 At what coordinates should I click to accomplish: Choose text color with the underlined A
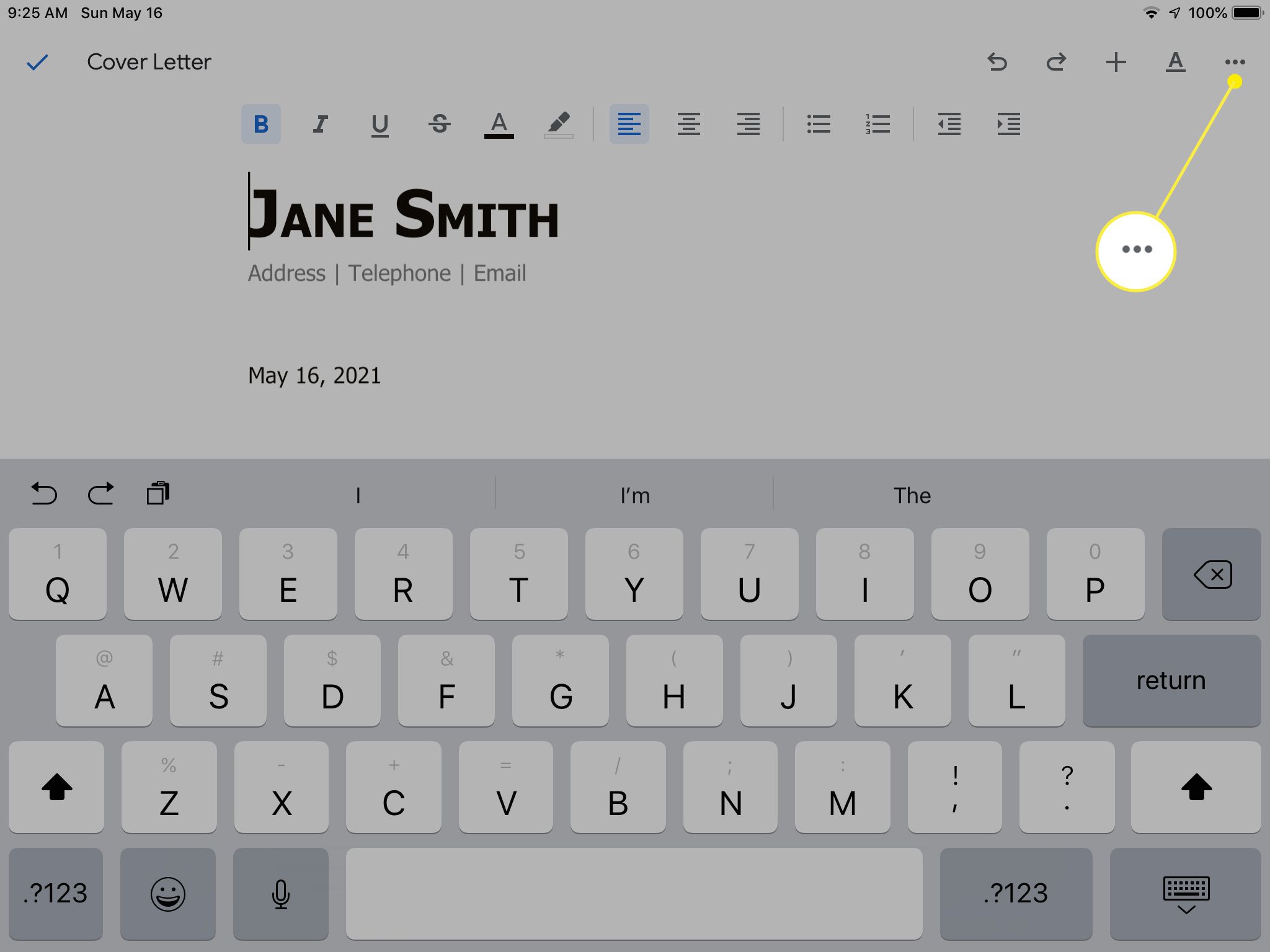pyautogui.click(x=499, y=125)
